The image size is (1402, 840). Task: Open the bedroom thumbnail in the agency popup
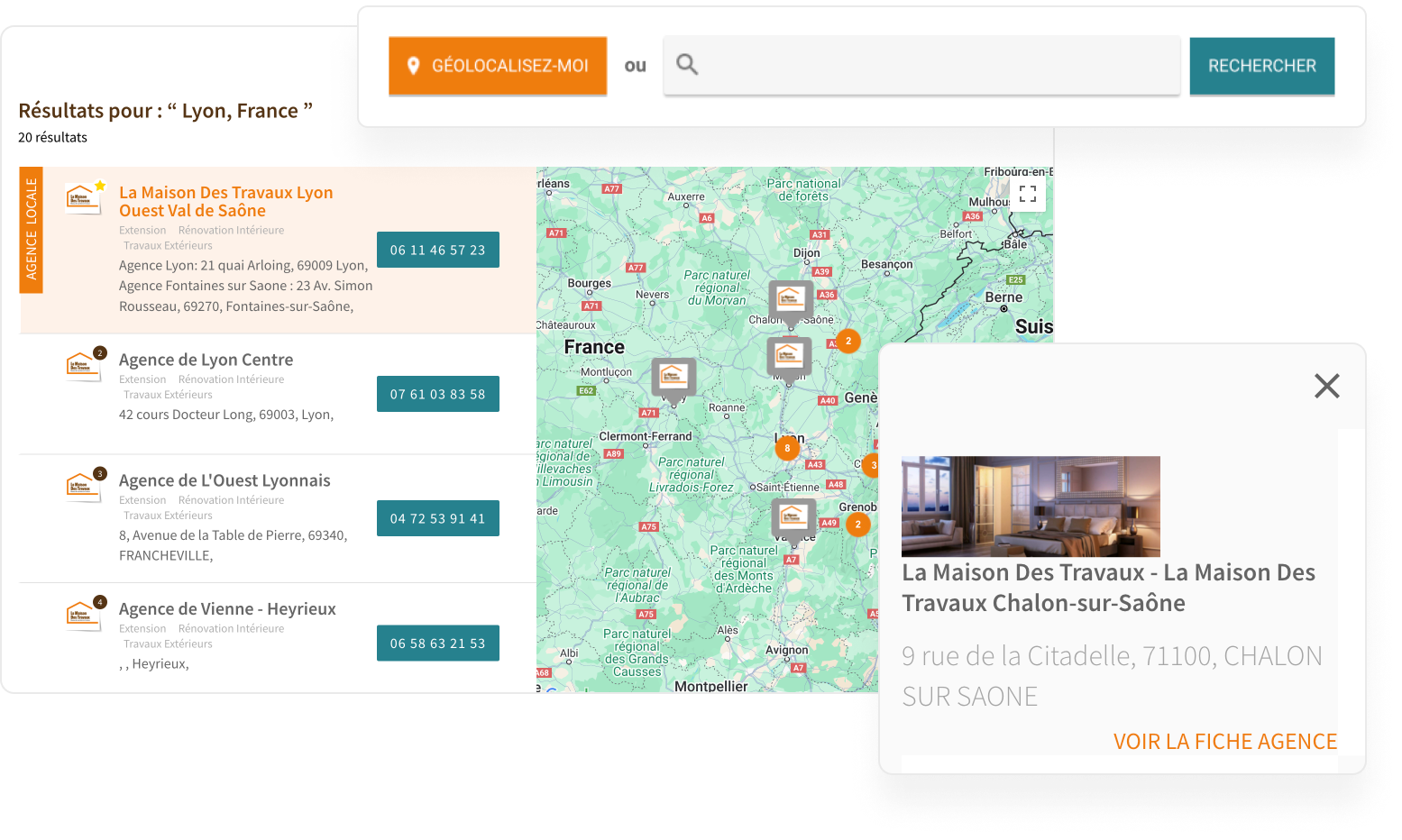(1031, 507)
